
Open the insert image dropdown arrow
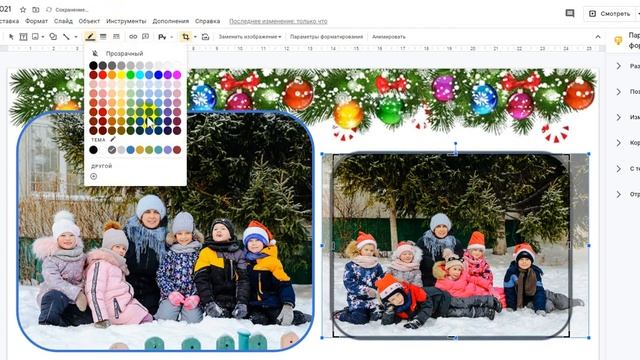click(42, 37)
